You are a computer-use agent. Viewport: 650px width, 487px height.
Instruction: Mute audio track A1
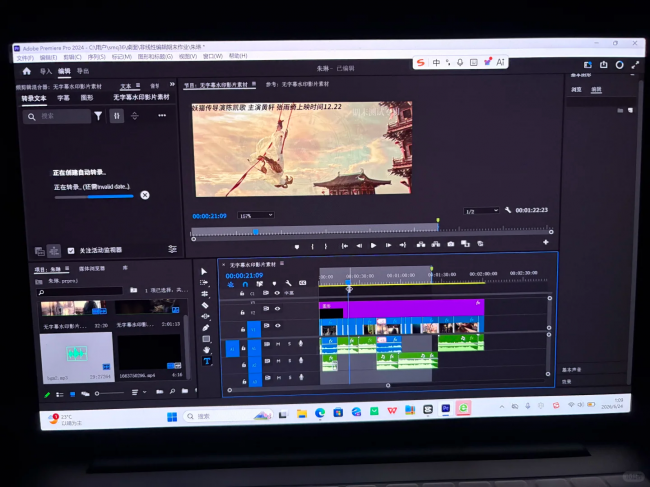click(278, 344)
